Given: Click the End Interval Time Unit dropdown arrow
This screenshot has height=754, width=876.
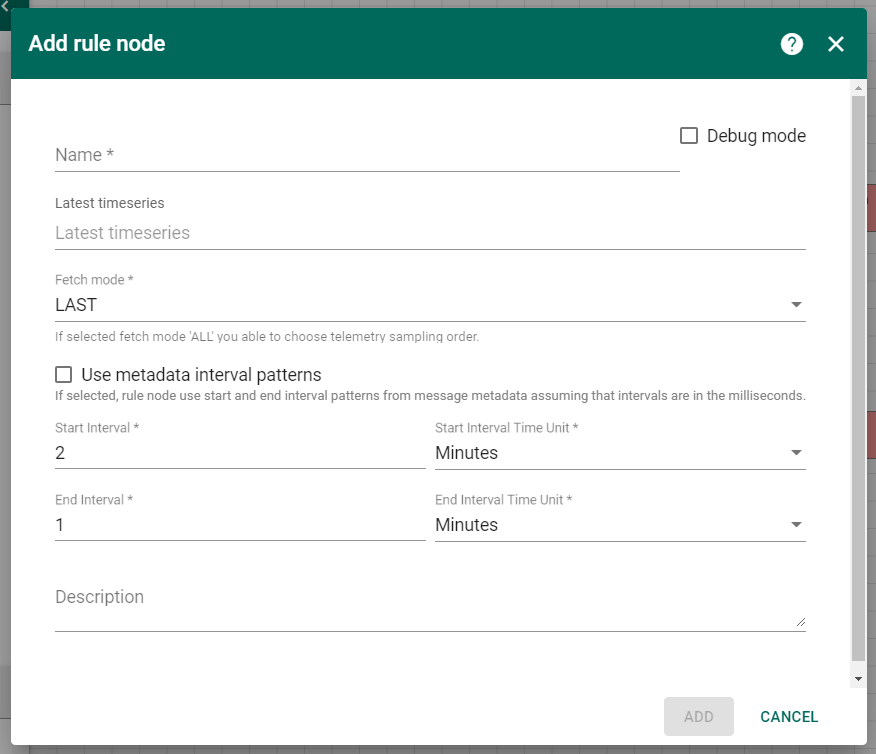Looking at the screenshot, I should click(x=797, y=524).
